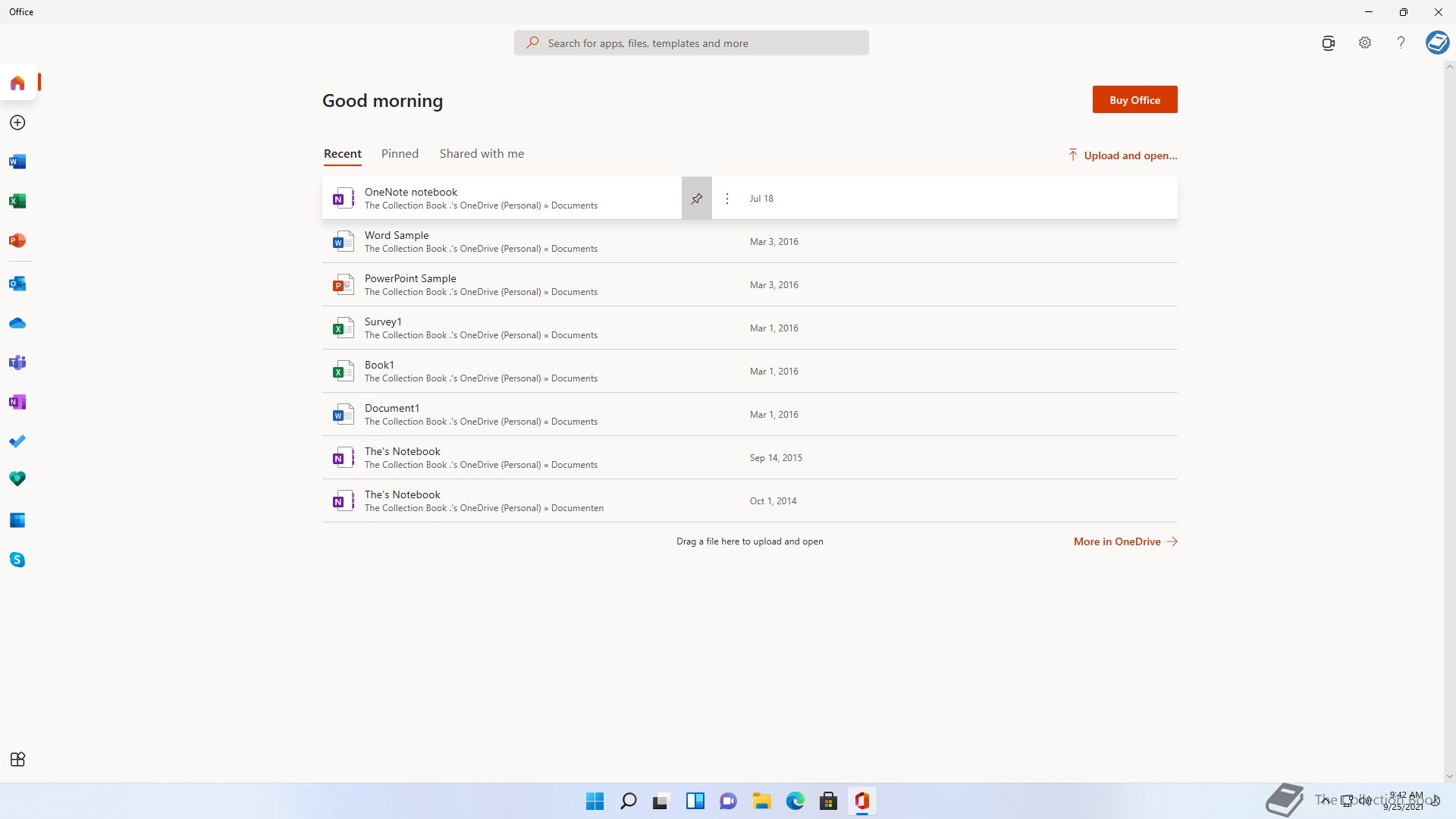Image resolution: width=1456 pixels, height=819 pixels.
Task: Open the OneNote notebook file
Action: (749, 198)
